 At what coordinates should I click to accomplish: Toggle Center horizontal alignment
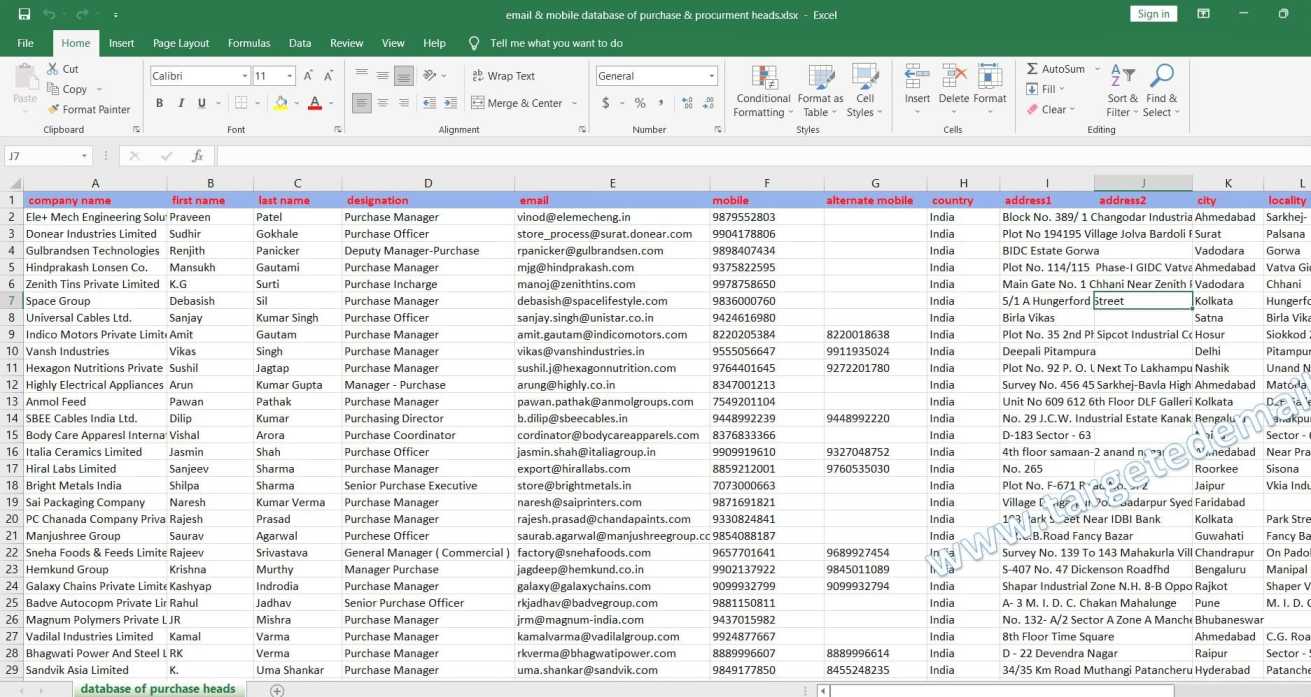tap(382, 103)
